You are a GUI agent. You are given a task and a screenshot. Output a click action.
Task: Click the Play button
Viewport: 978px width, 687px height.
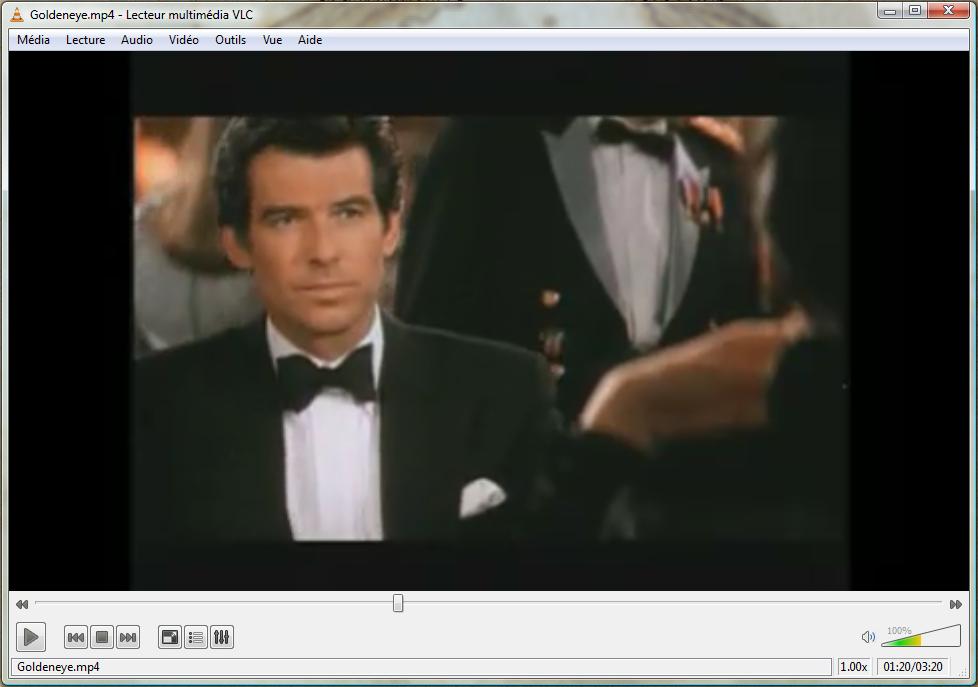point(31,637)
